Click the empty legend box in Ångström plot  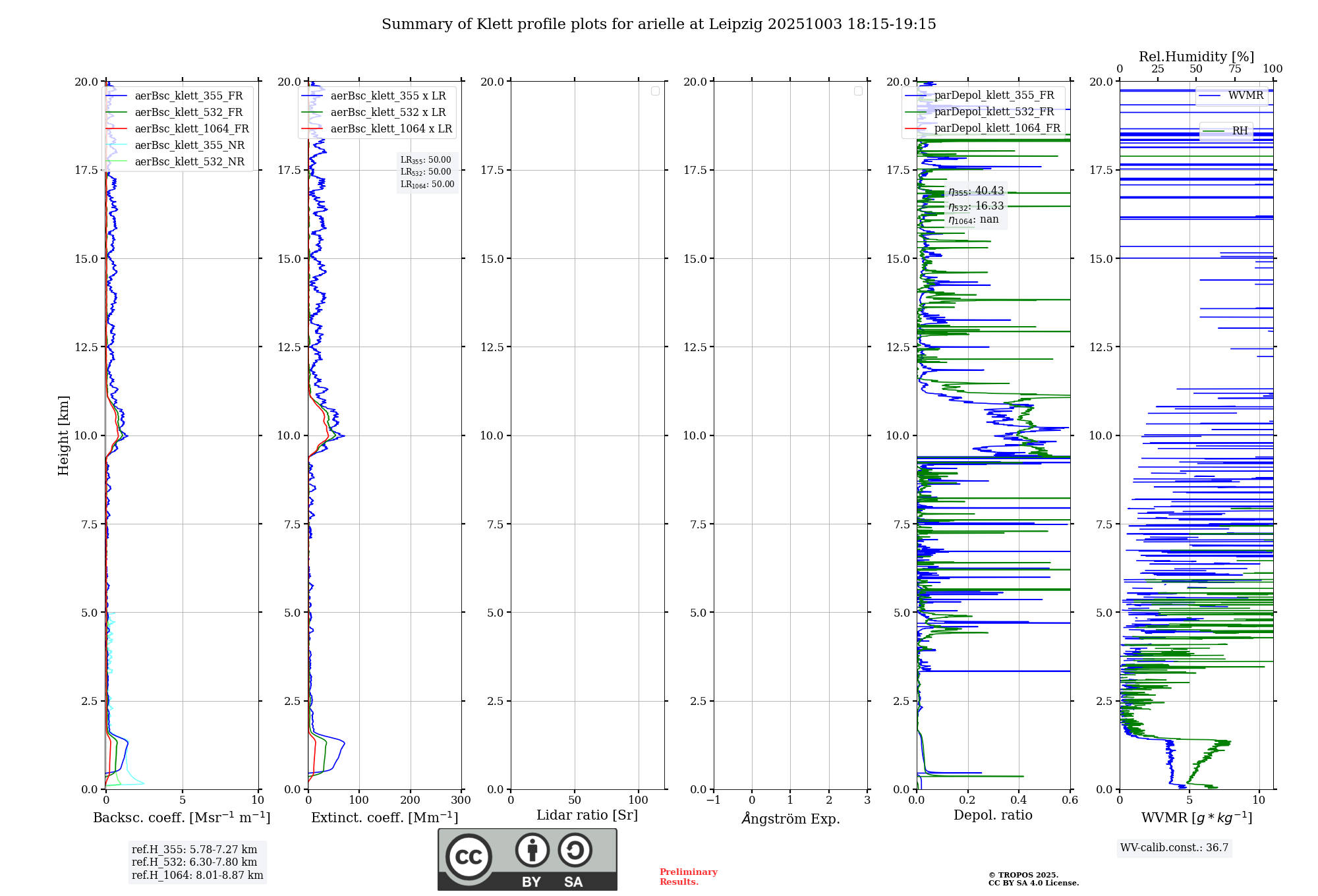pos(858,91)
